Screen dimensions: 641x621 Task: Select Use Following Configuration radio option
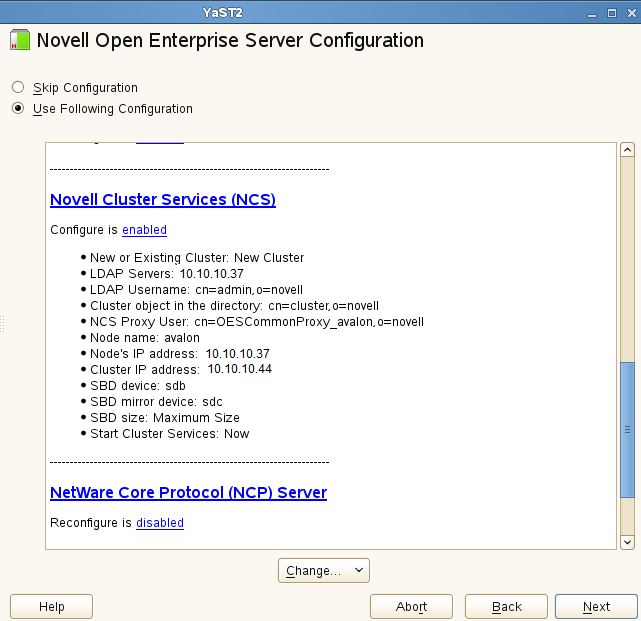click(x=18, y=108)
